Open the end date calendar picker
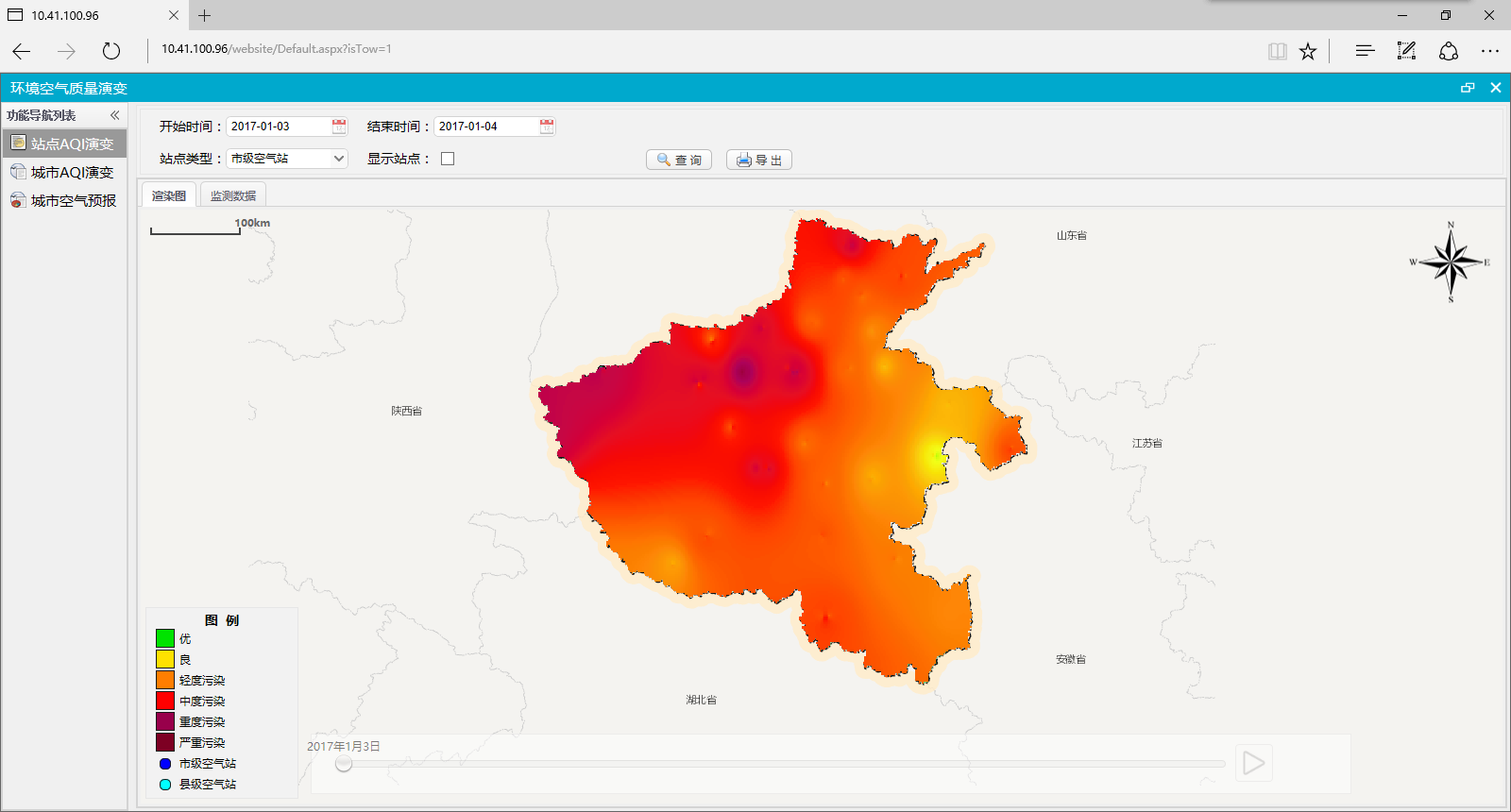Viewport: 1511px width, 812px height. click(547, 127)
